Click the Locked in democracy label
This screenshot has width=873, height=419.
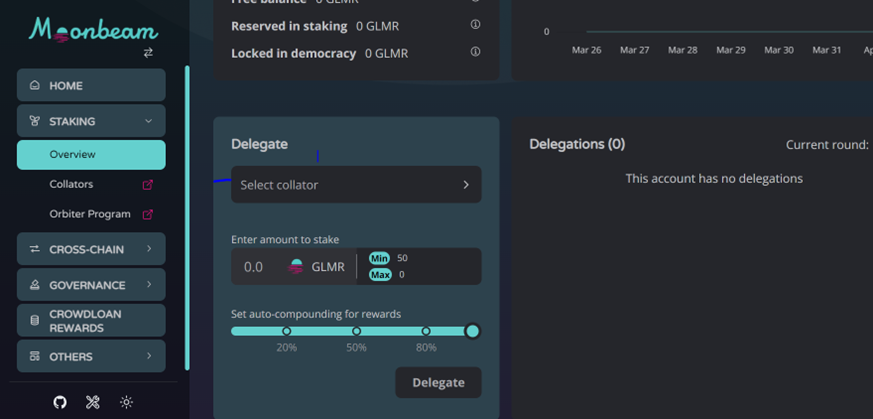pos(293,53)
